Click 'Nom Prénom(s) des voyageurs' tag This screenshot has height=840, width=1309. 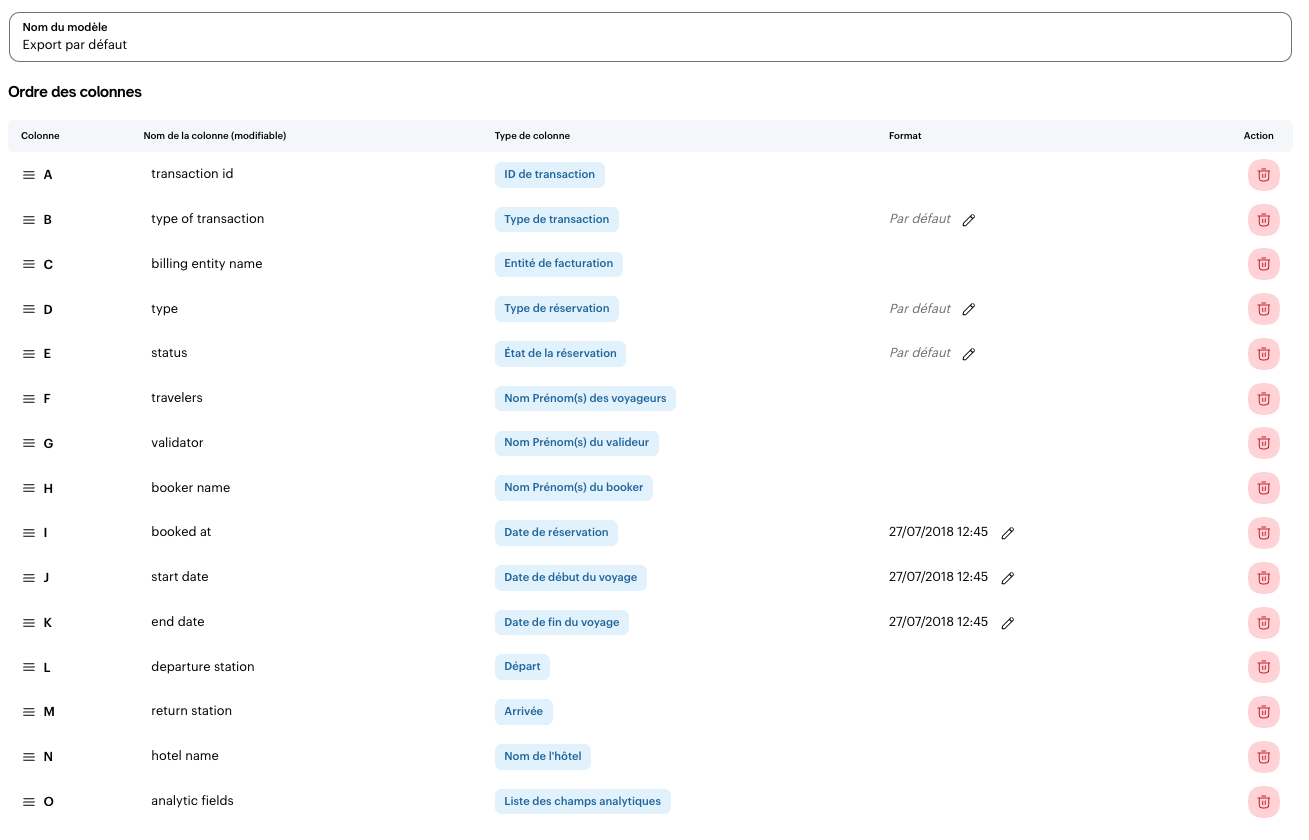pos(585,399)
